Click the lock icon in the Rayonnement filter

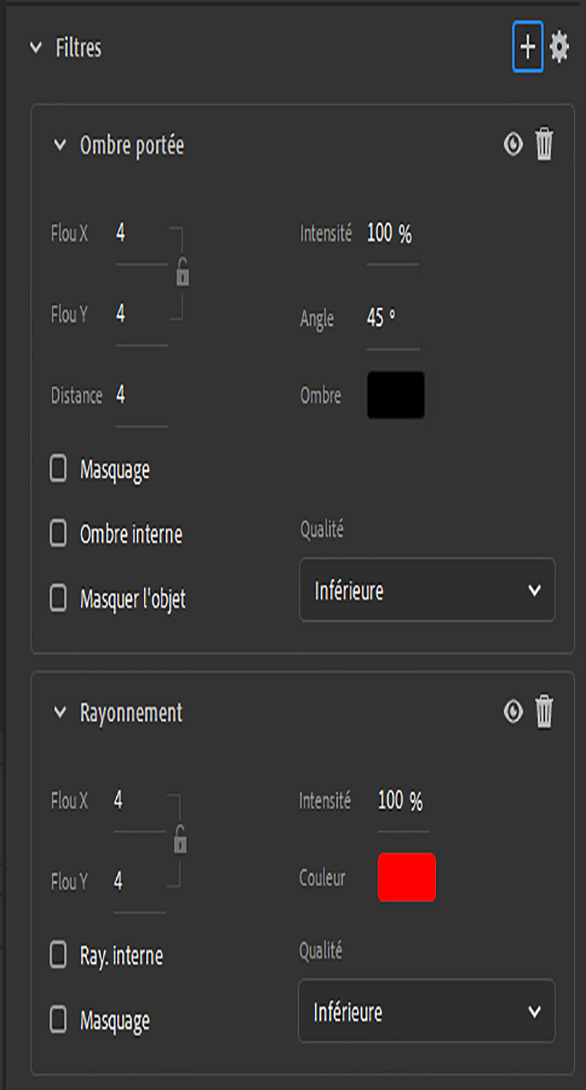(180, 841)
